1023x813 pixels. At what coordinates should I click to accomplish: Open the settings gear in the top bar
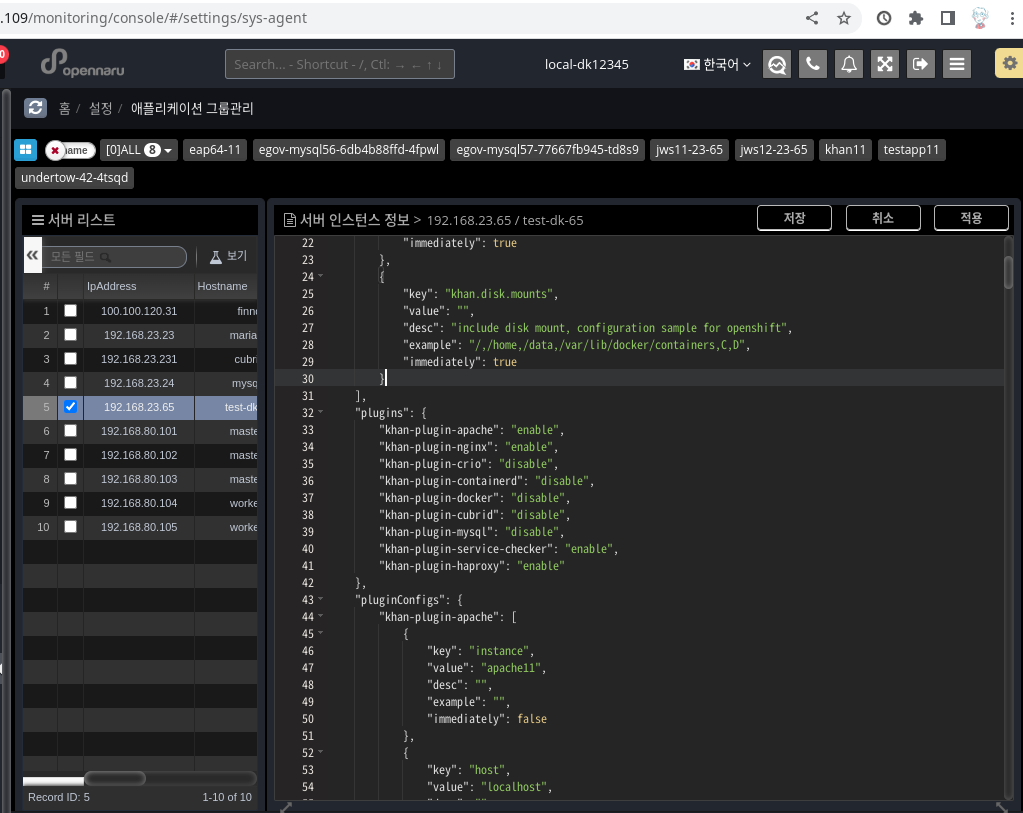[1009, 62]
